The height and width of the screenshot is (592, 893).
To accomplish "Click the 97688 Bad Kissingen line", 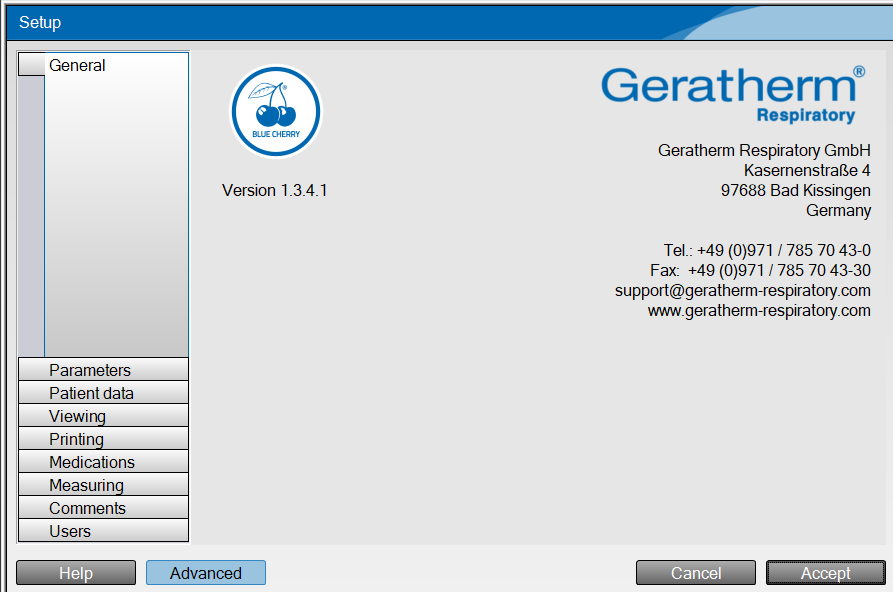I will coord(796,190).
